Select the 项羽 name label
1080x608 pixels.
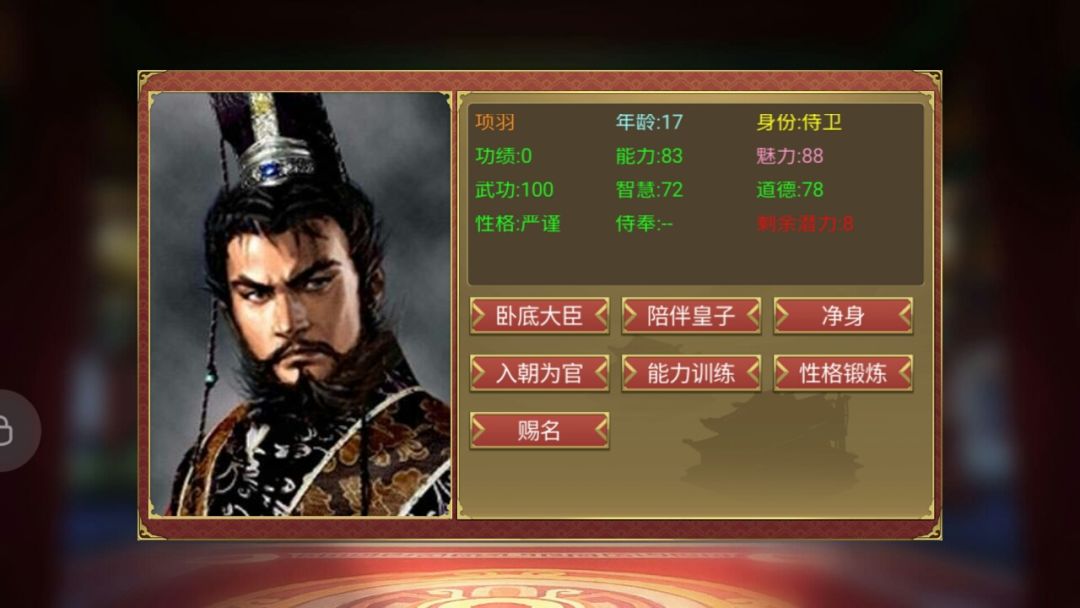[x=495, y=123]
